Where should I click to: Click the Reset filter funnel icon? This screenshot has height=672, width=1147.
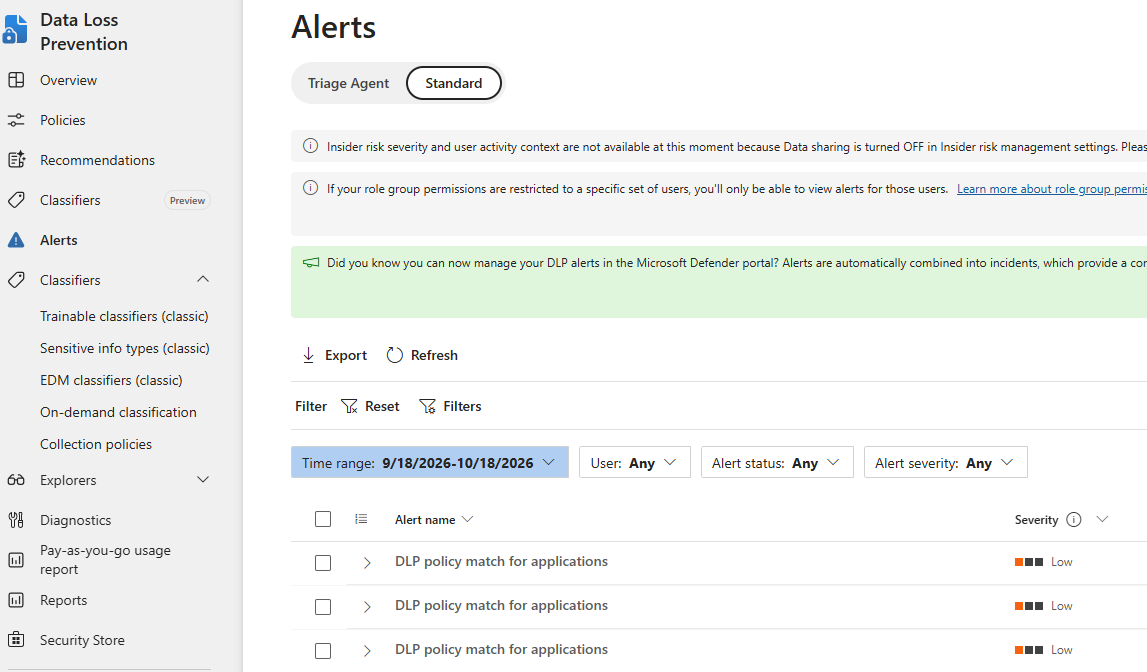click(x=350, y=407)
